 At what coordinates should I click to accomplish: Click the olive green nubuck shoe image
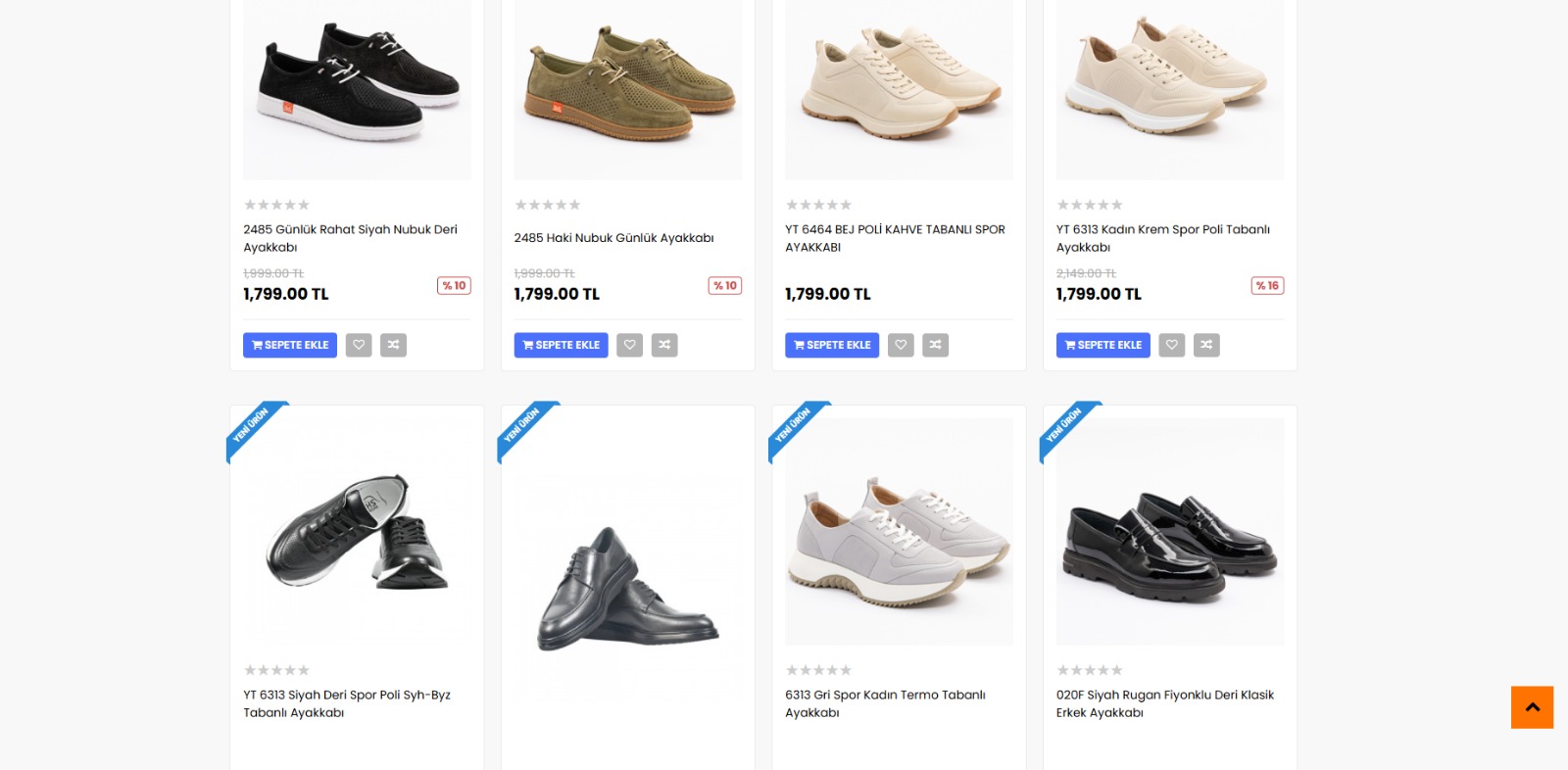coord(628,88)
